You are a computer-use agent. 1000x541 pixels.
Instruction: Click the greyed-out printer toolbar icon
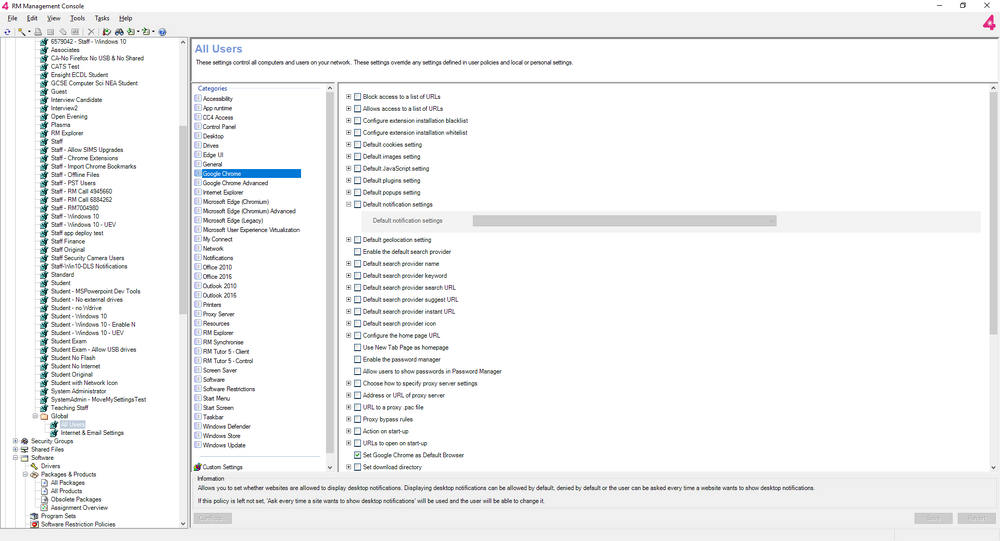(x=38, y=32)
